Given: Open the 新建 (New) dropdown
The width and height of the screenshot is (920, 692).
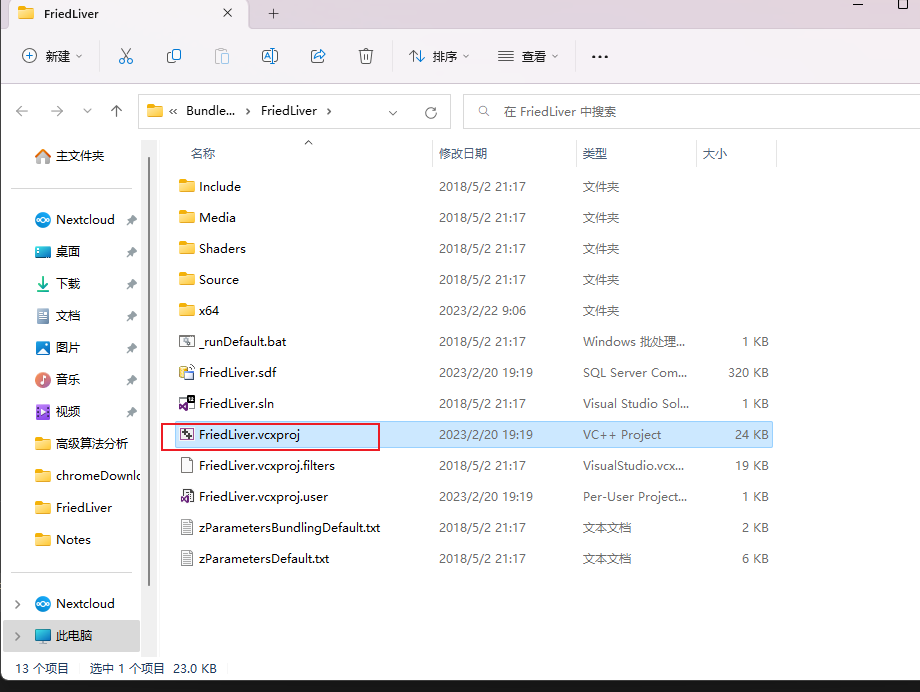Looking at the screenshot, I should 53,56.
